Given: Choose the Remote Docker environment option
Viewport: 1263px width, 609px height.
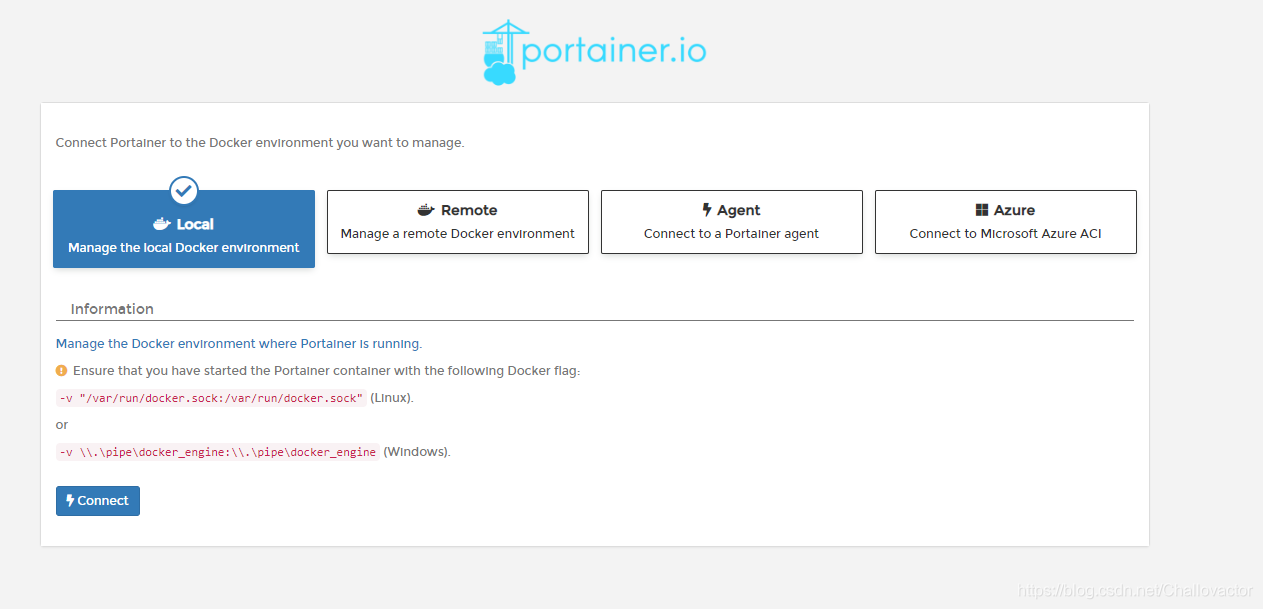Looking at the screenshot, I should point(458,222).
